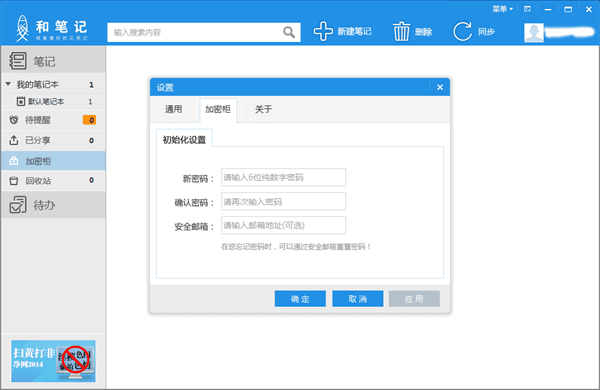Switch to the 通用 settings tab
This screenshot has width=600, height=390.
point(173,109)
